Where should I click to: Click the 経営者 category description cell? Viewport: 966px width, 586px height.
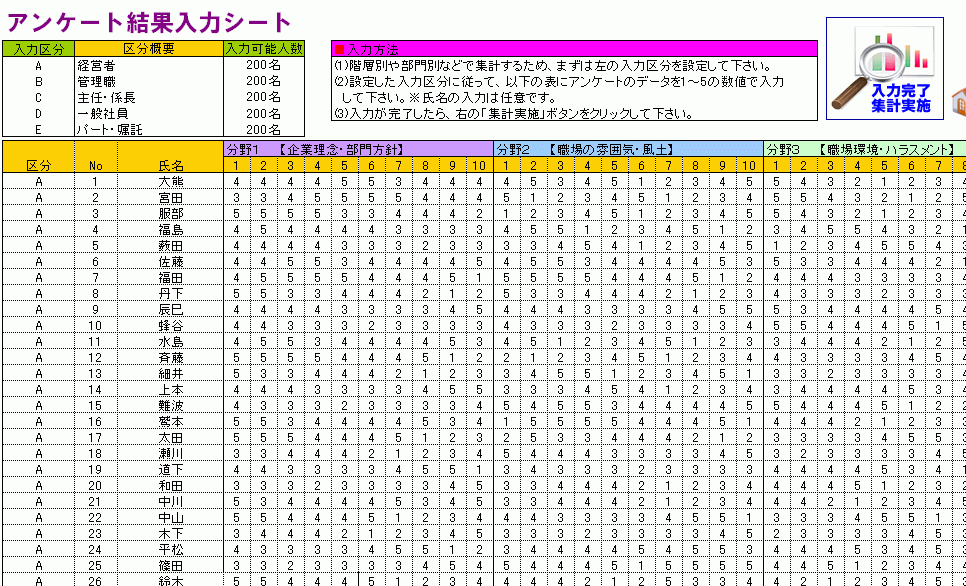point(147,65)
